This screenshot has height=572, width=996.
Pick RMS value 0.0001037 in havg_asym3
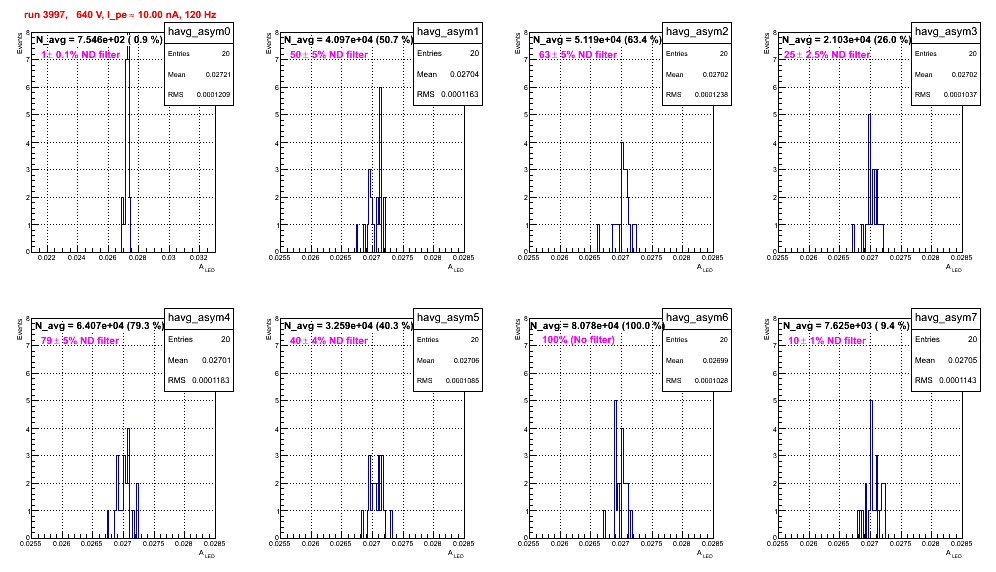pyautogui.click(x=960, y=95)
